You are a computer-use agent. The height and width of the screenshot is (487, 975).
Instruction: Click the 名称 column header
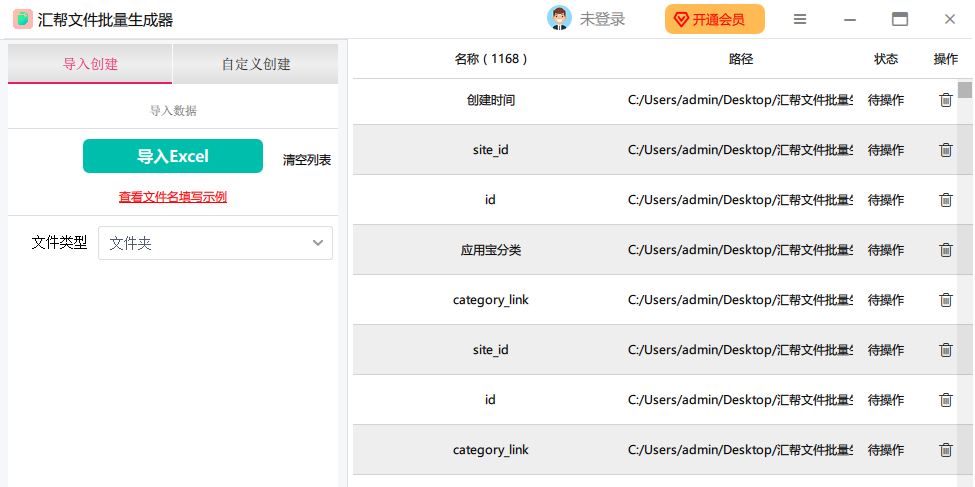tap(490, 59)
